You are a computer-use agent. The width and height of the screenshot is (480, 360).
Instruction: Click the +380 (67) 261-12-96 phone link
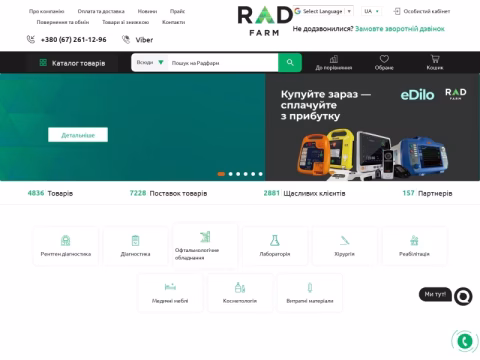coord(73,40)
